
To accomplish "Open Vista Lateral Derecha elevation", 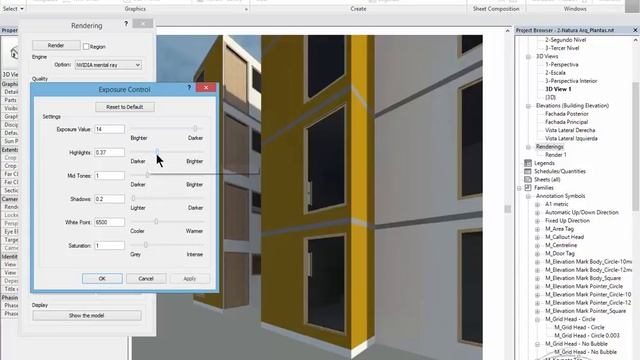I will [570, 130].
